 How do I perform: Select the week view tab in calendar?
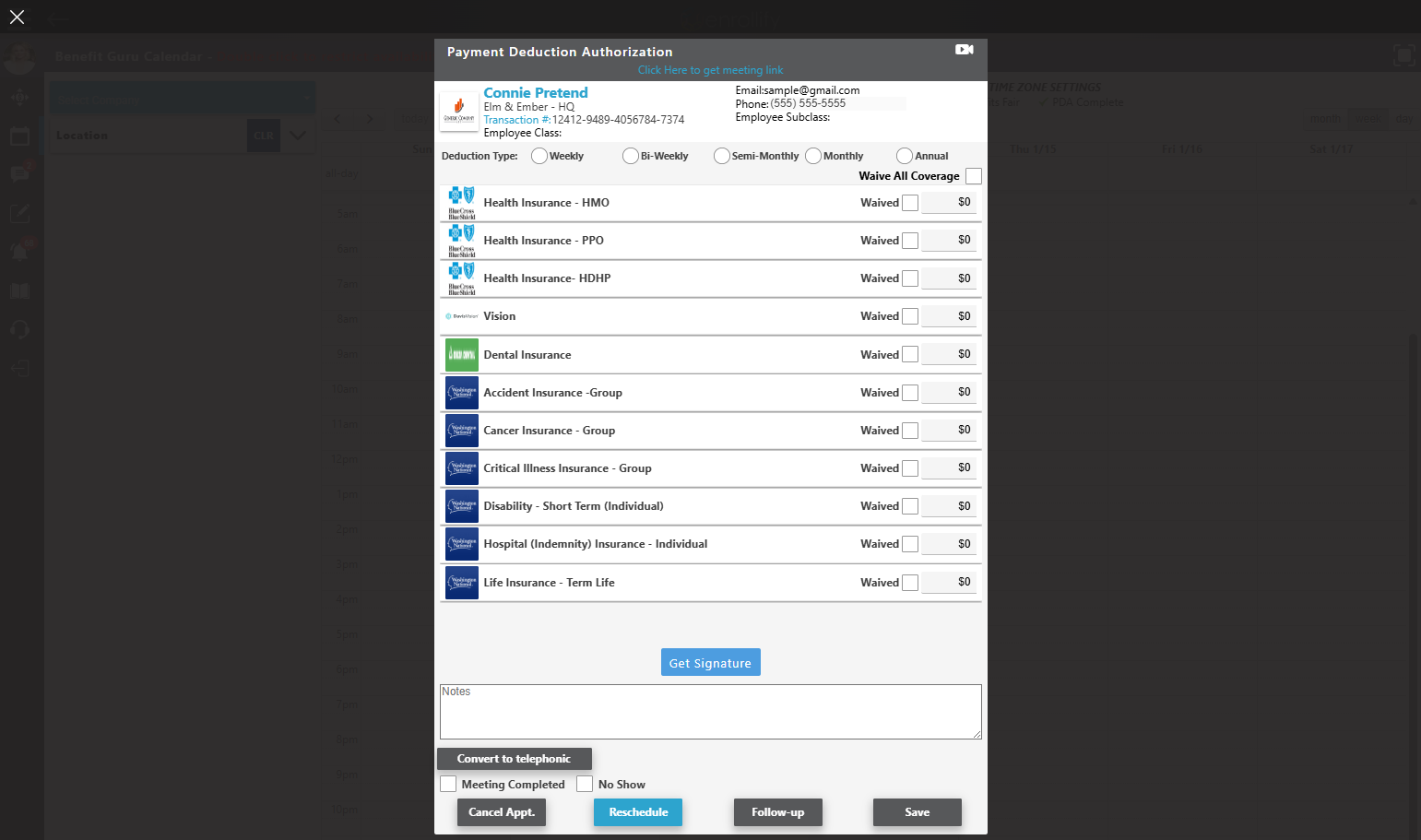tap(1368, 119)
